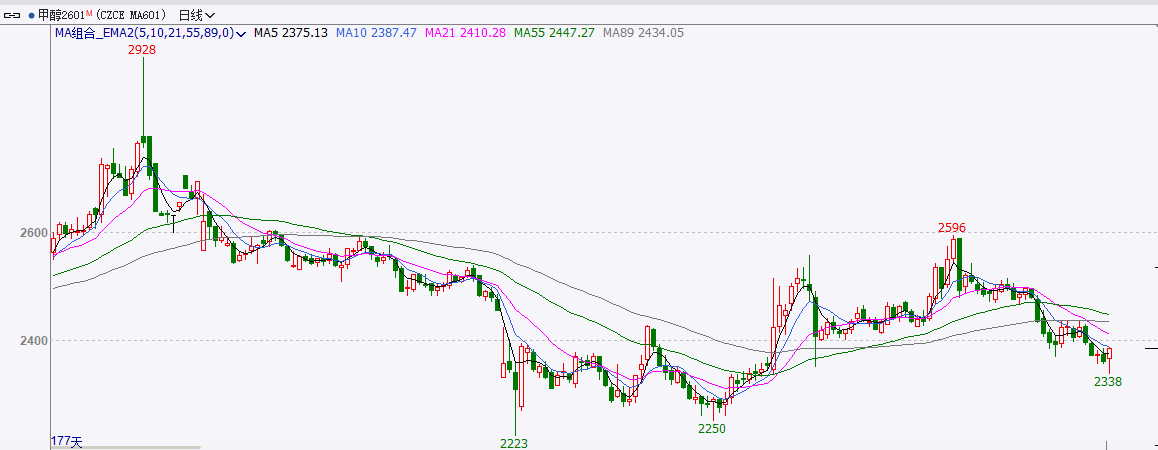
Task: Click the 177天 day count label
Action: click(x=66, y=441)
